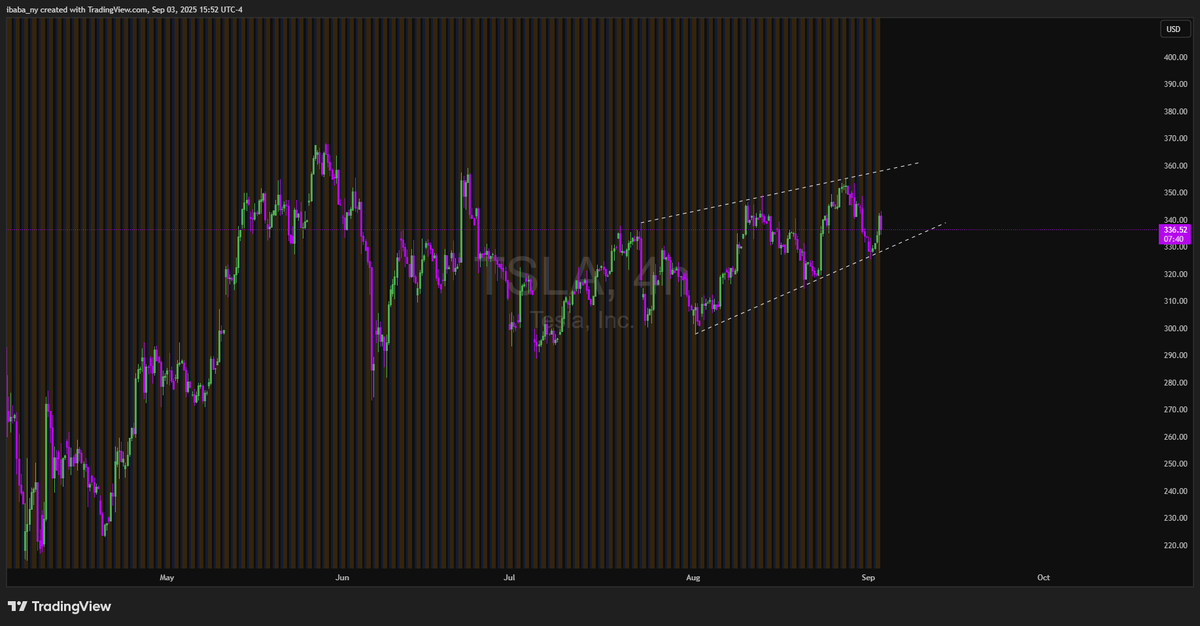Click the May label on time axis

point(167,578)
